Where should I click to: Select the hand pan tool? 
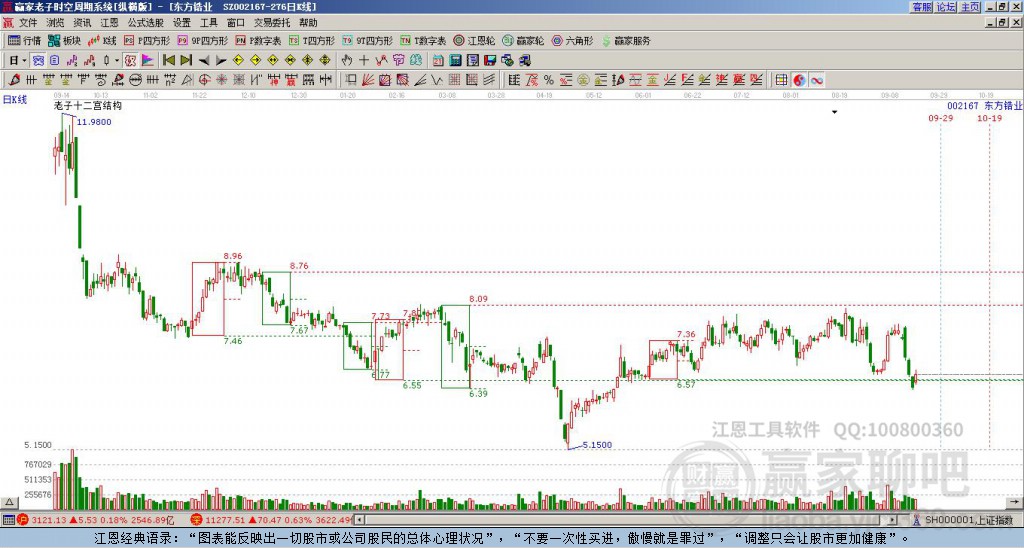347,60
